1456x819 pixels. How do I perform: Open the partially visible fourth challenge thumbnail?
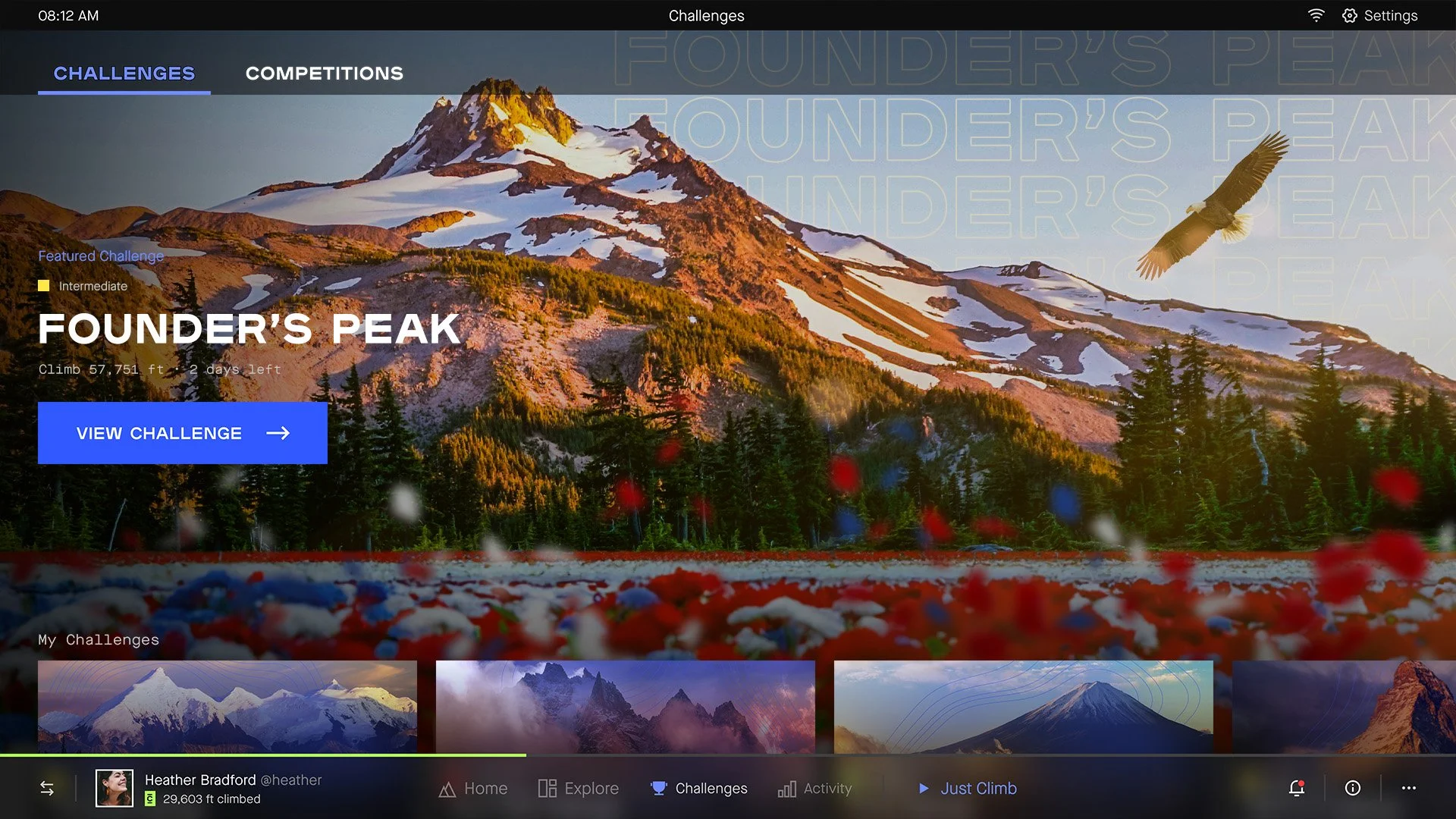1343,706
